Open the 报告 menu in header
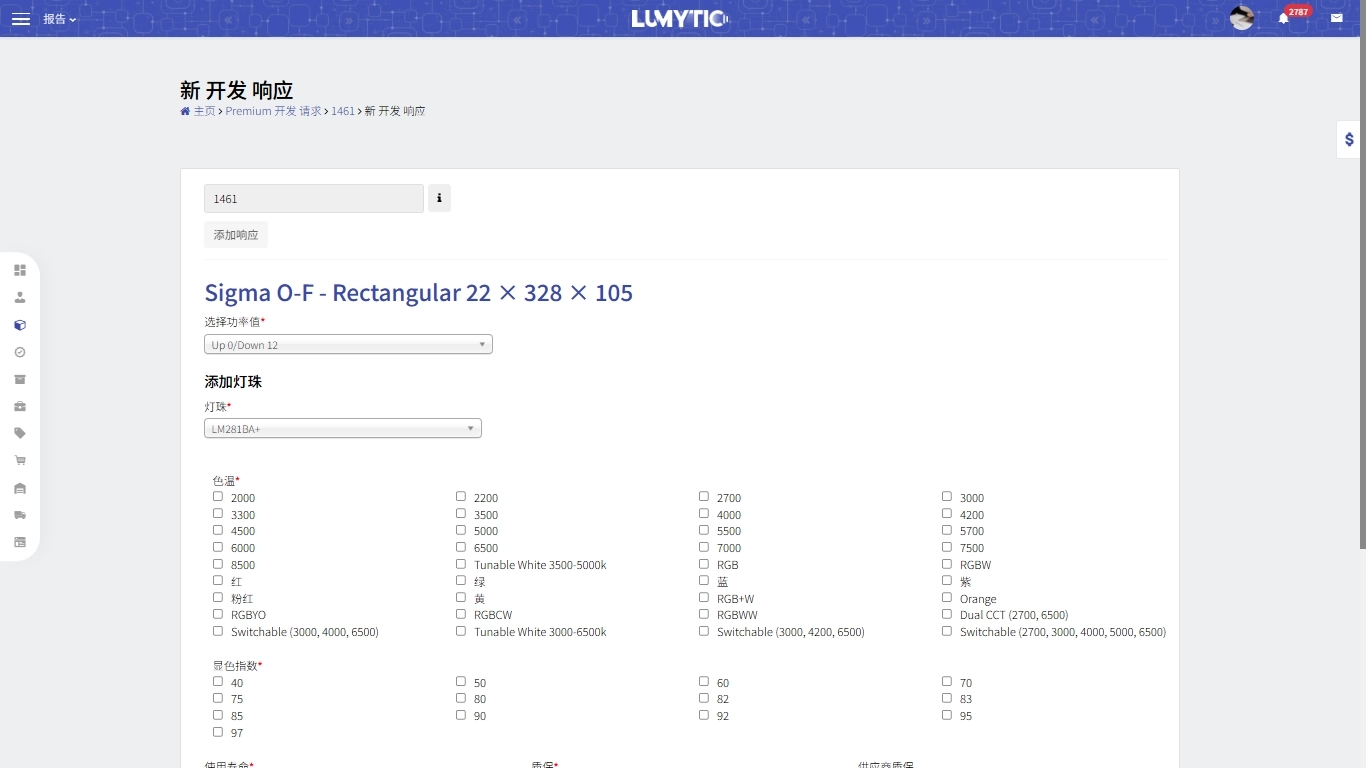The height and width of the screenshot is (768, 1366). [x=59, y=19]
